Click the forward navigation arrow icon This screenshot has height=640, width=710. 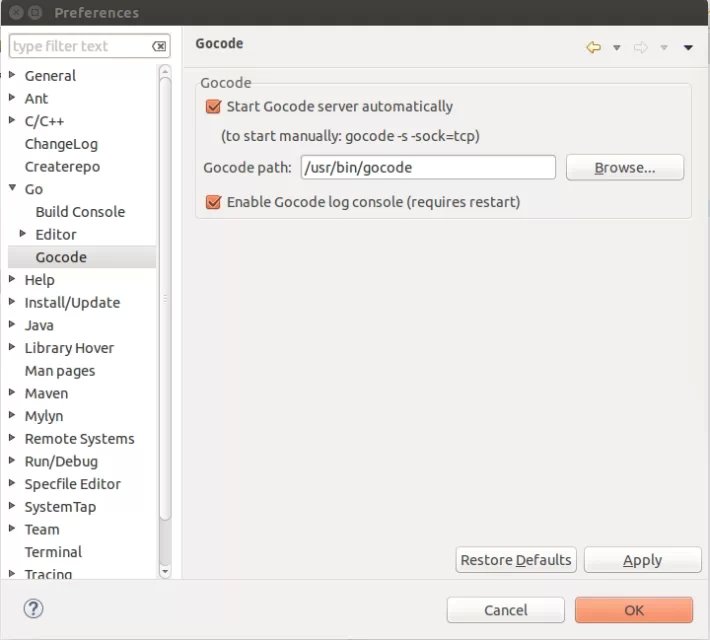(640, 47)
